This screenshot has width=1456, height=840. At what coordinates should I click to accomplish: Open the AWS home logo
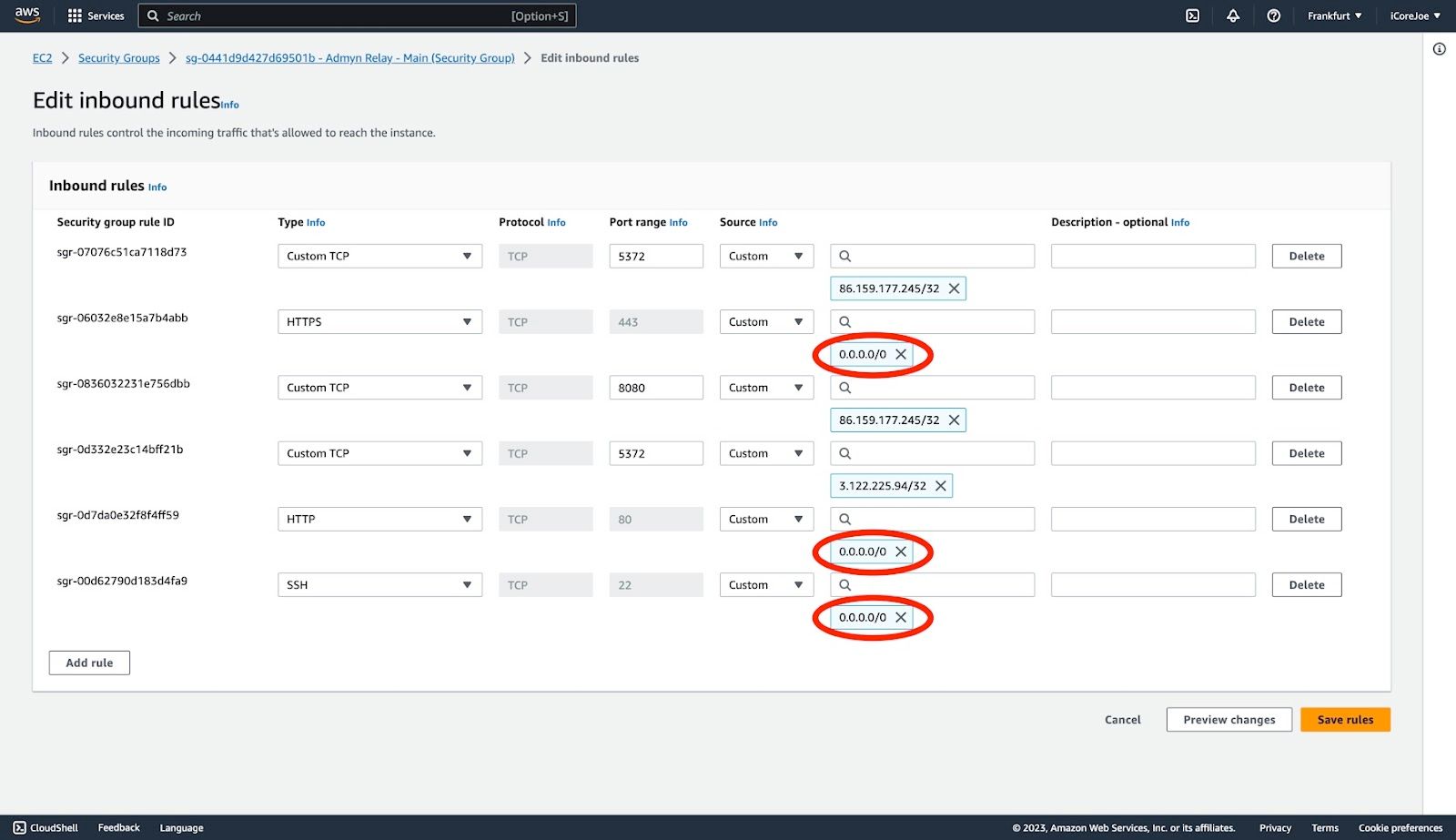(27, 15)
